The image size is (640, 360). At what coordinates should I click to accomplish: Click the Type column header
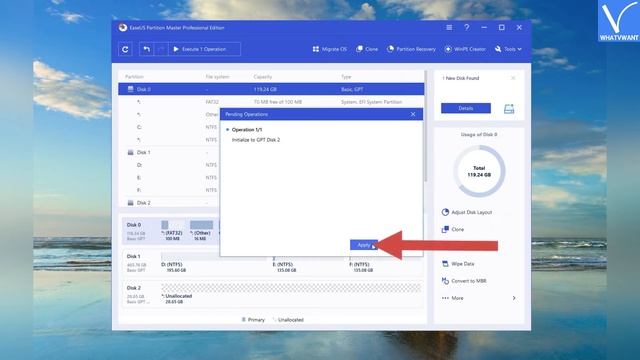tap(346, 77)
